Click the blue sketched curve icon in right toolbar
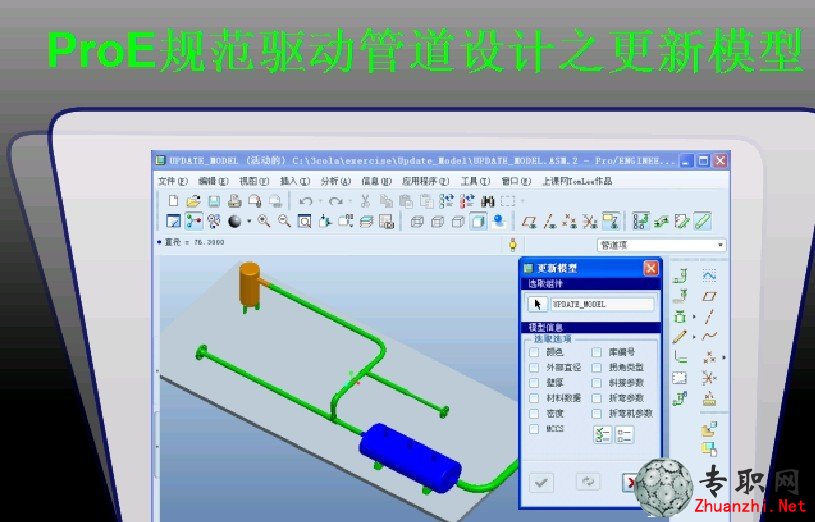The height and width of the screenshot is (522, 815). (709, 276)
